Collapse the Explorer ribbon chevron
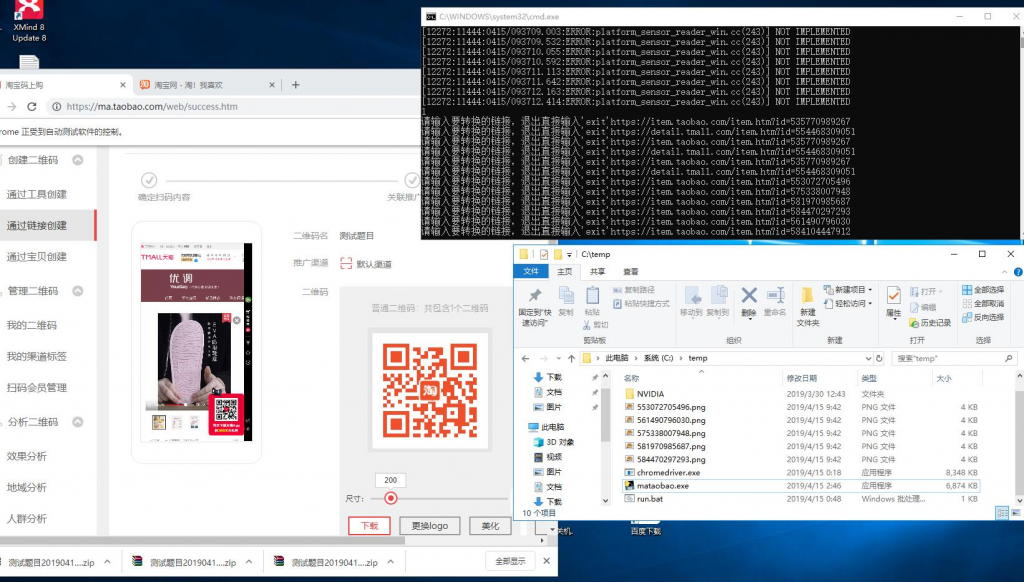 coord(1004,272)
